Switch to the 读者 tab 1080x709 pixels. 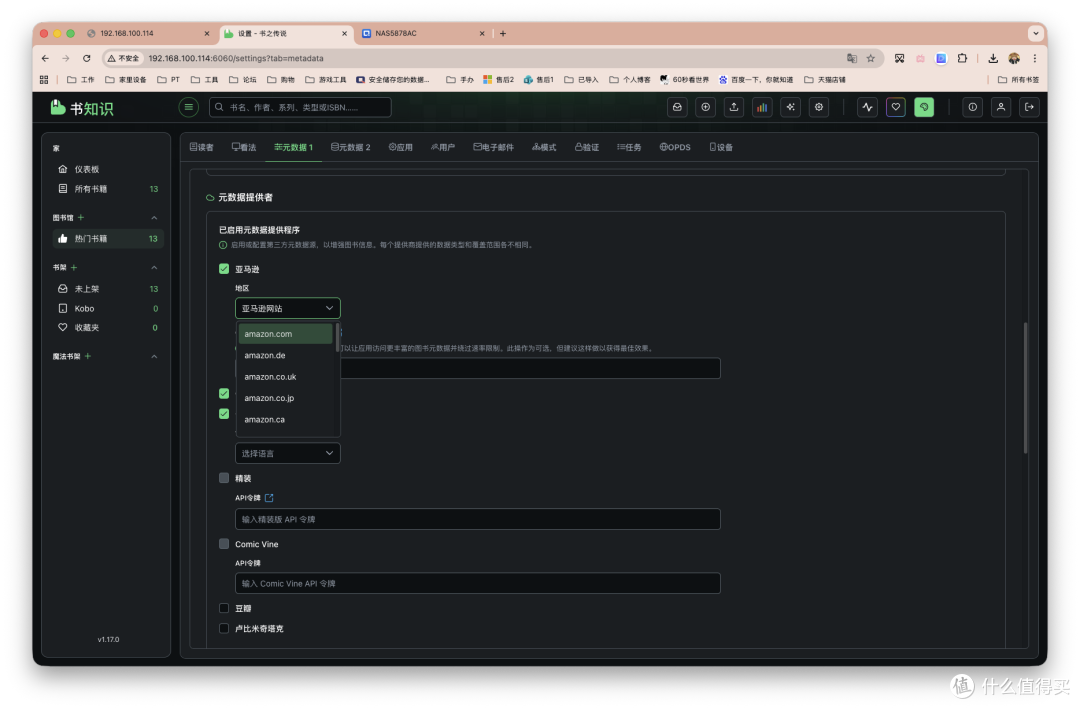click(202, 147)
